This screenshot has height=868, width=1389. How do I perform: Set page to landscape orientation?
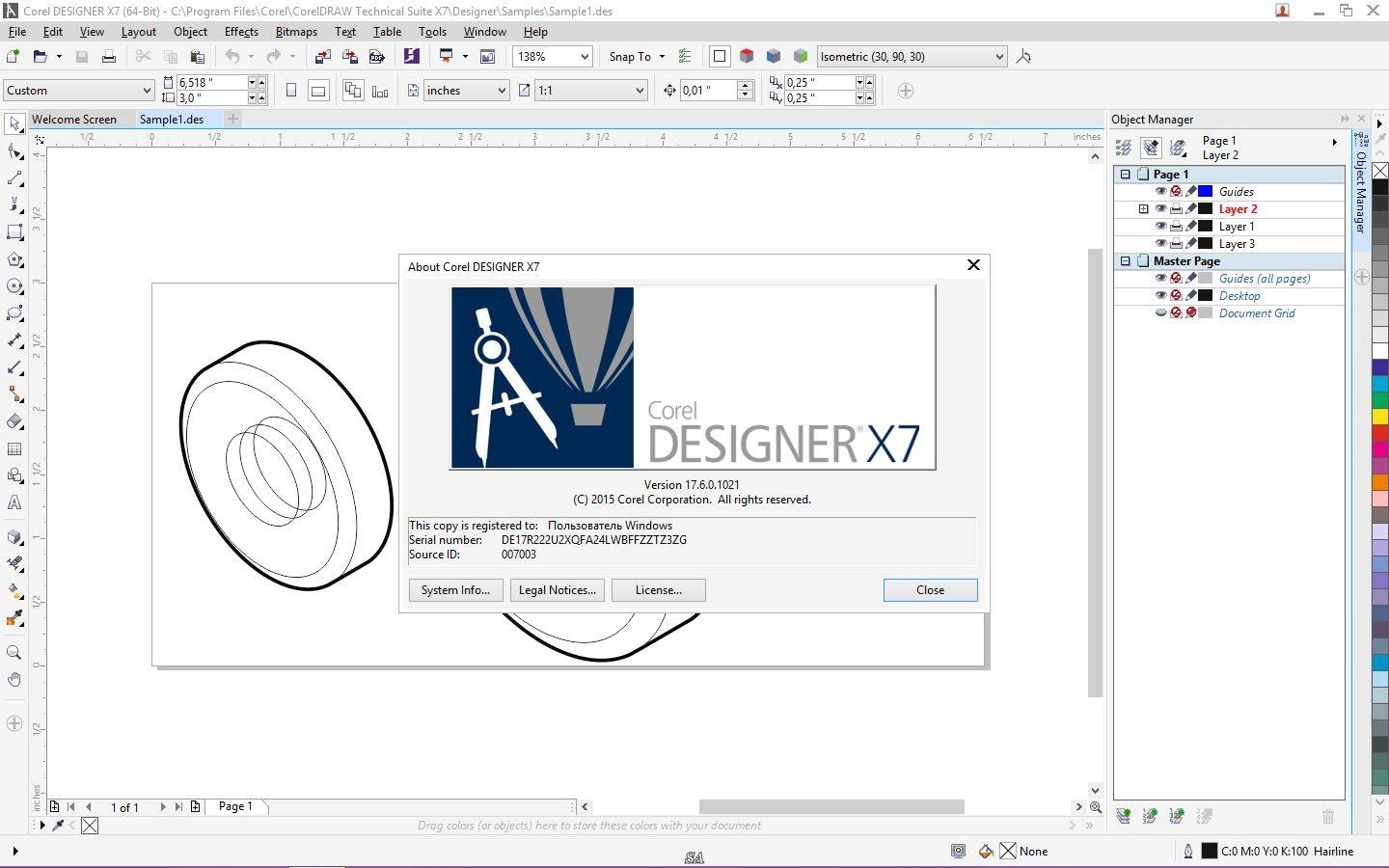click(x=318, y=91)
